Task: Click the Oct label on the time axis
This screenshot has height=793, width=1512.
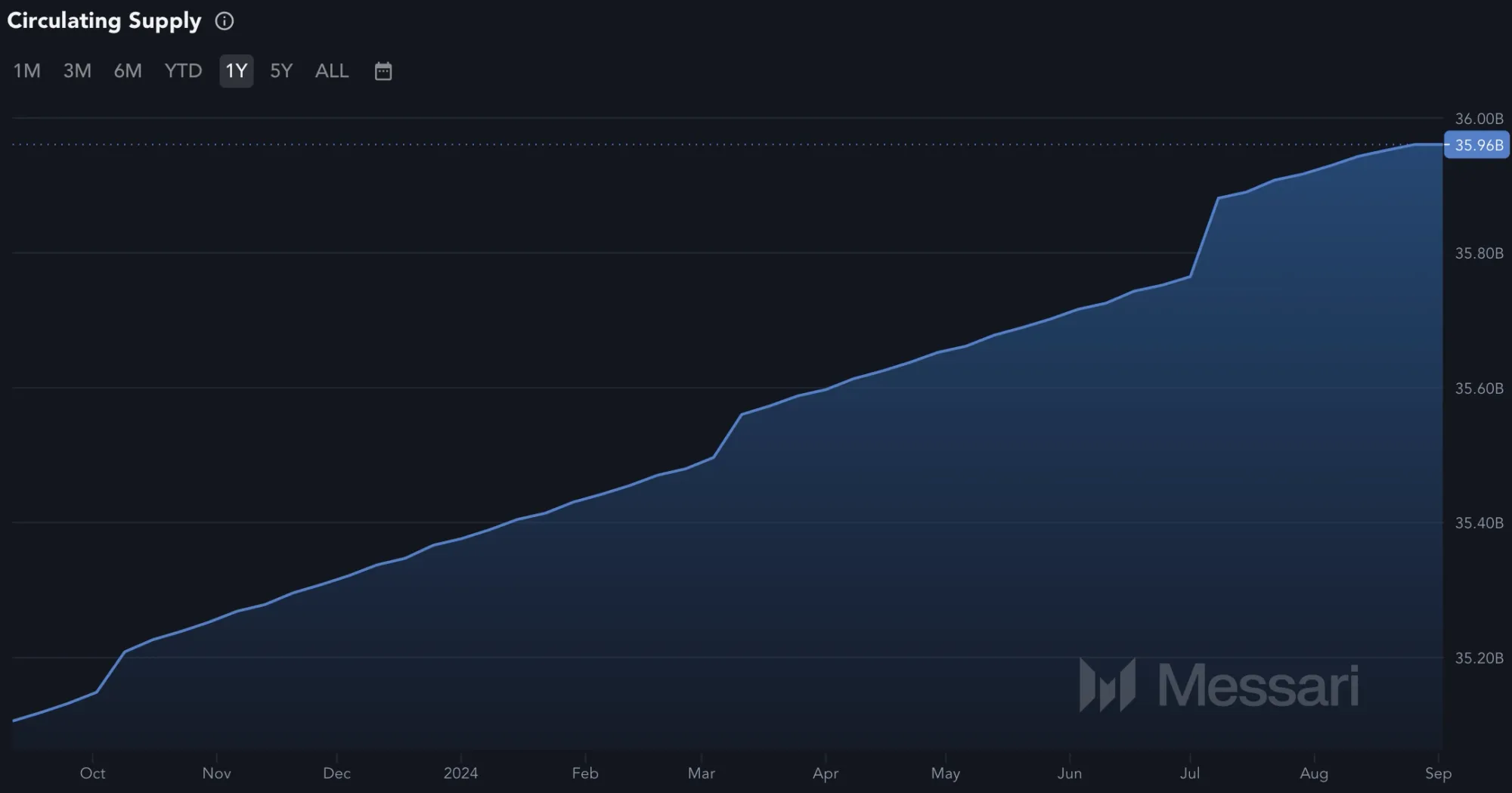Action: [x=92, y=773]
